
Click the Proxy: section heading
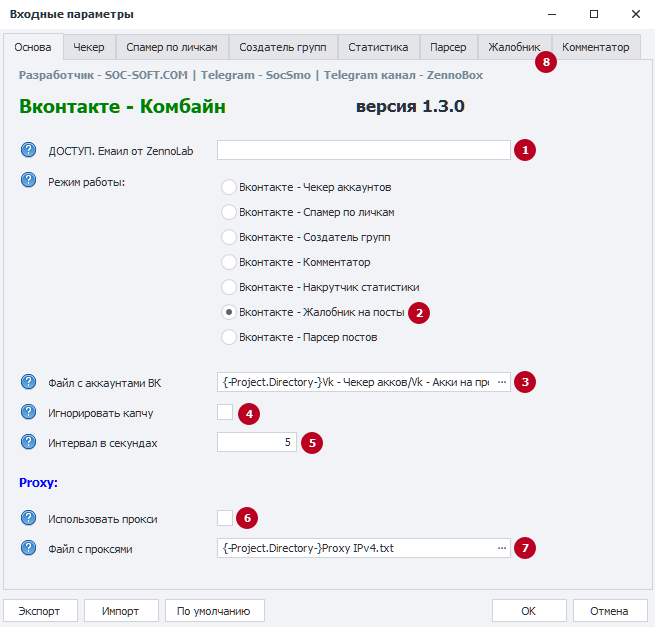tap(38, 483)
